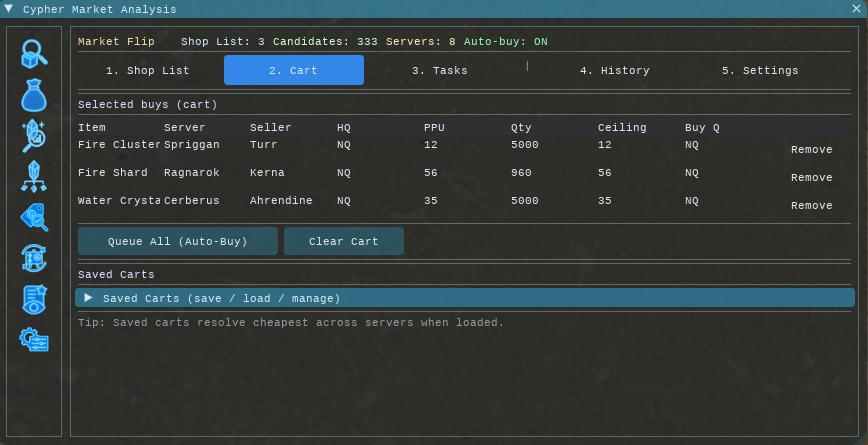Open the 3. Tasks tab
The image size is (868, 445).
[x=439, y=71]
